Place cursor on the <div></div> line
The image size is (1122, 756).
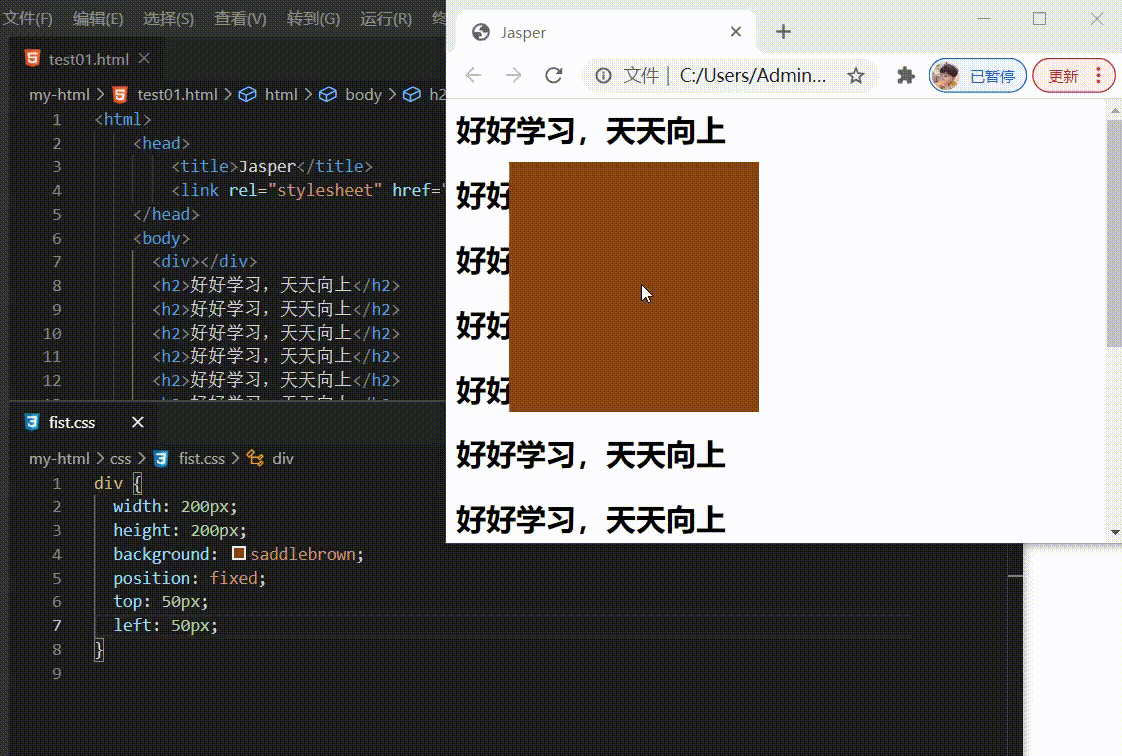point(204,262)
